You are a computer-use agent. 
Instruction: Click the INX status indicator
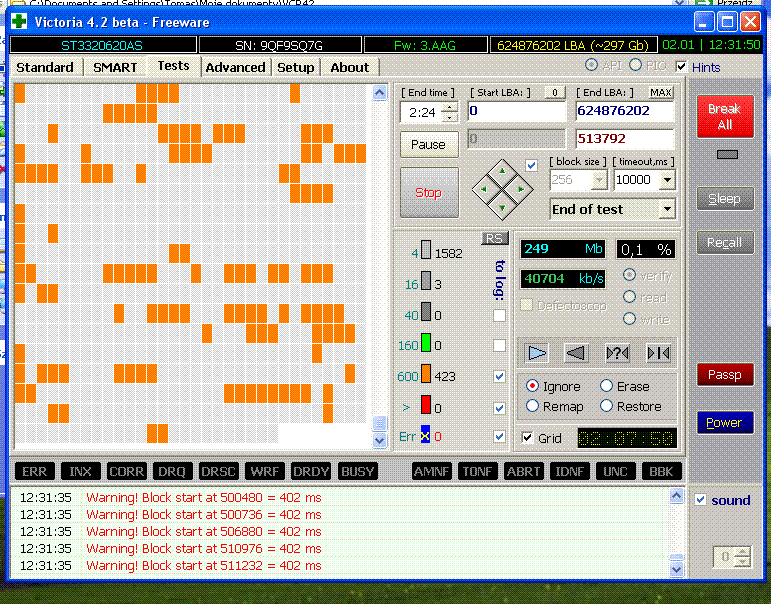(81, 471)
